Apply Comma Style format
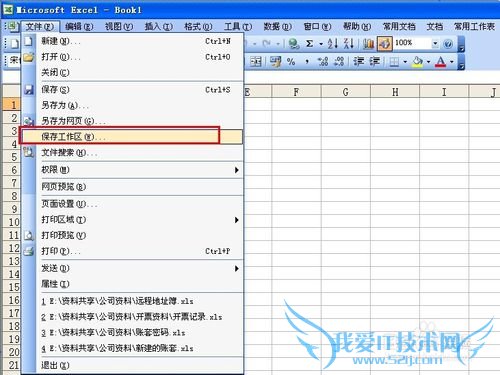500x375 pixels. (x=307, y=62)
